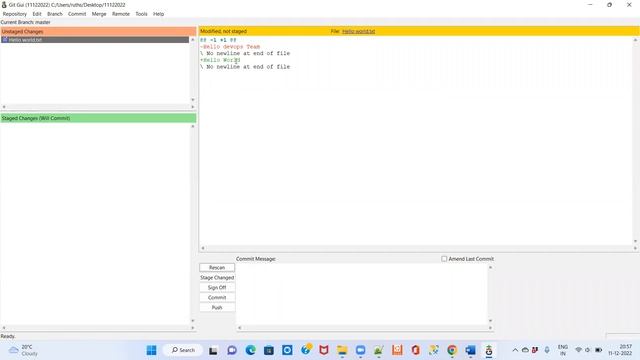Screen dimensions: 640x360
Task: Open the Tools menu
Action: (x=141, y=14)
